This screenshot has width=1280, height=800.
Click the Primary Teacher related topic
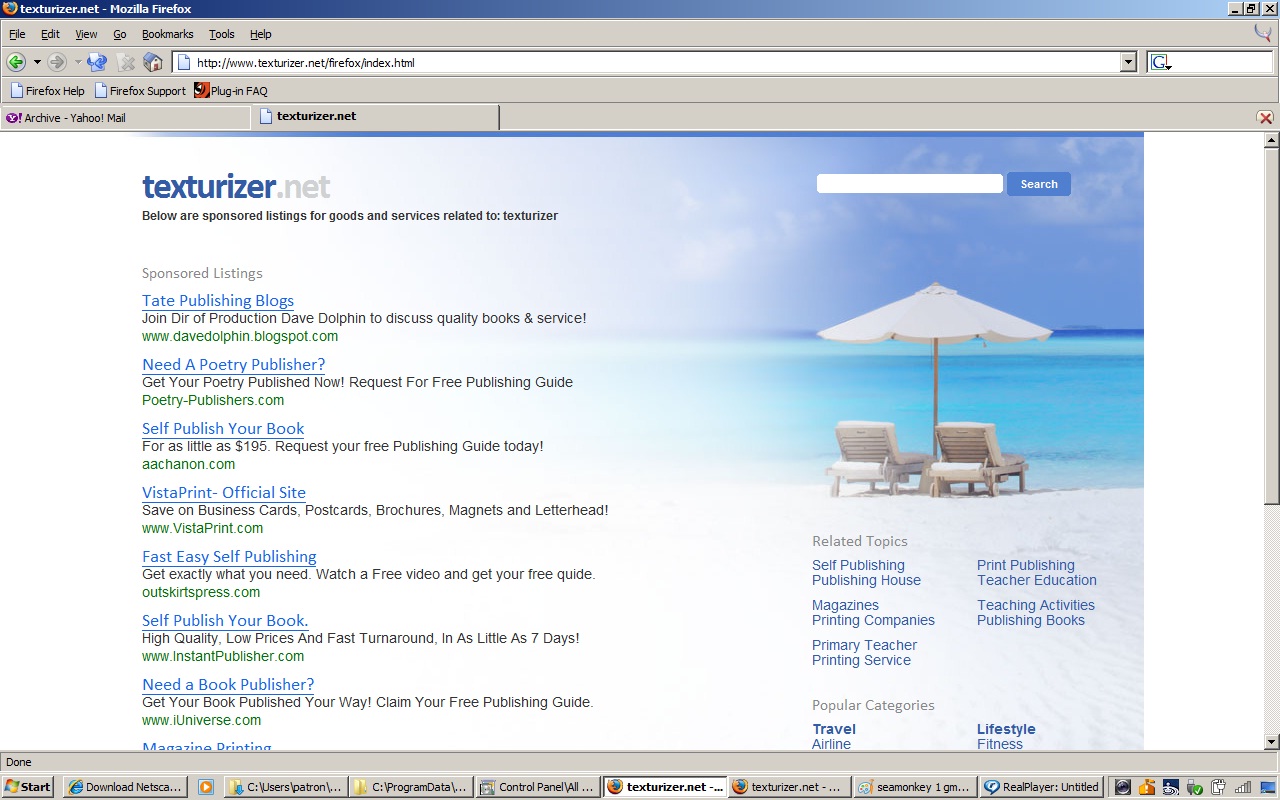tap(864, 645)
